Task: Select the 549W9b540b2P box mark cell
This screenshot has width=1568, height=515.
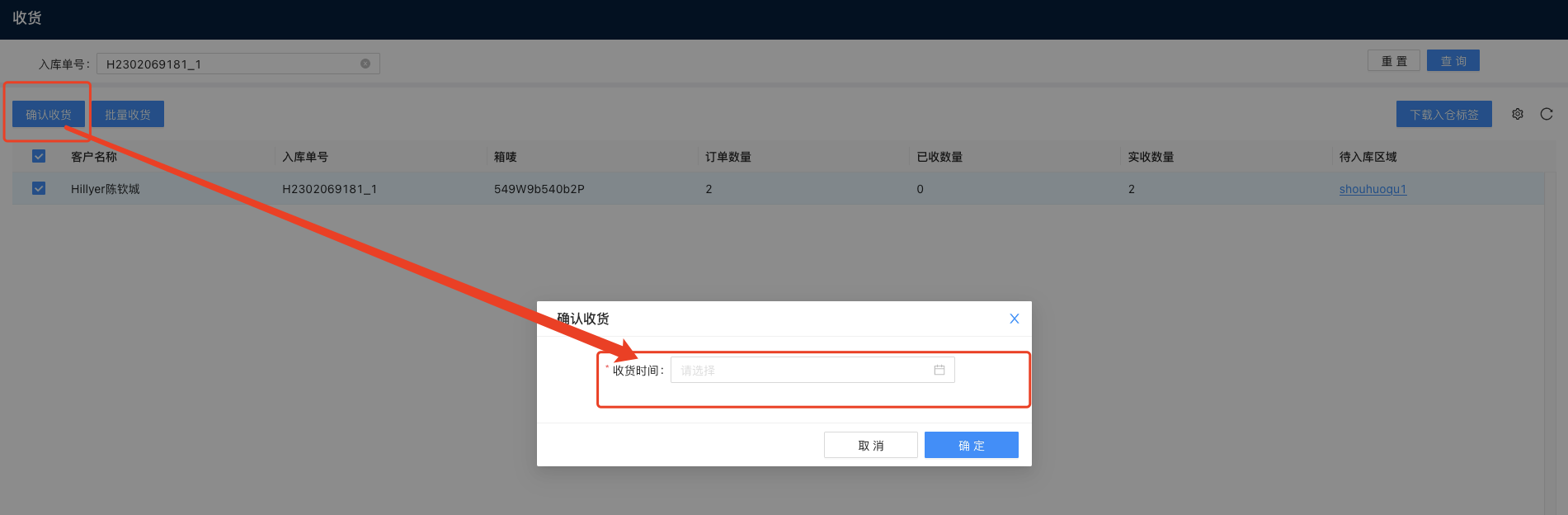Action: [539, 189]
